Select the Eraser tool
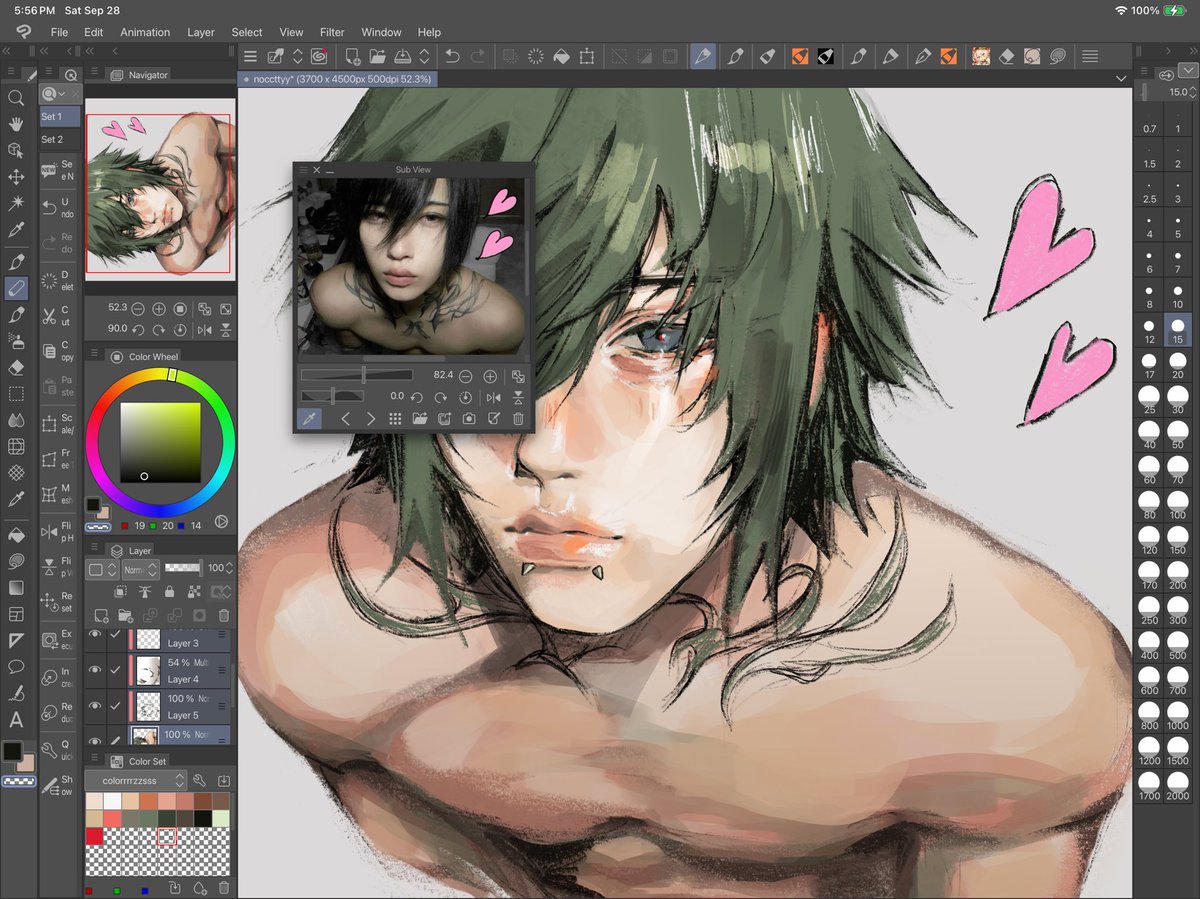 click(x=16, y=367)
